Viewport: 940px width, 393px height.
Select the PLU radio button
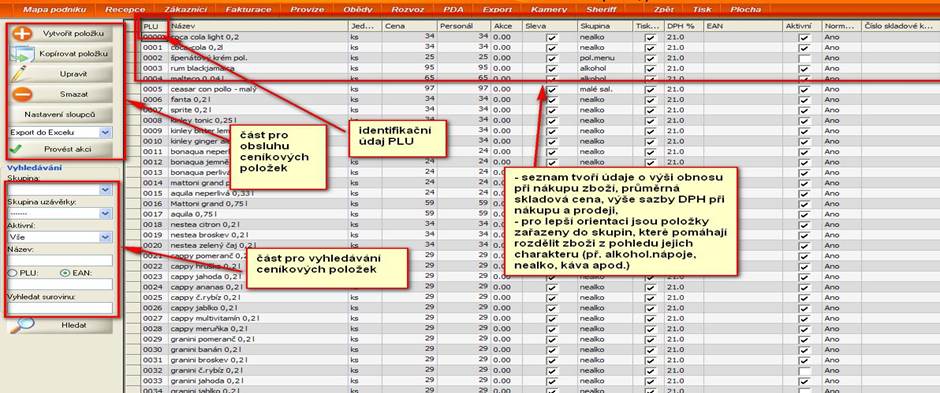(12, 273)
